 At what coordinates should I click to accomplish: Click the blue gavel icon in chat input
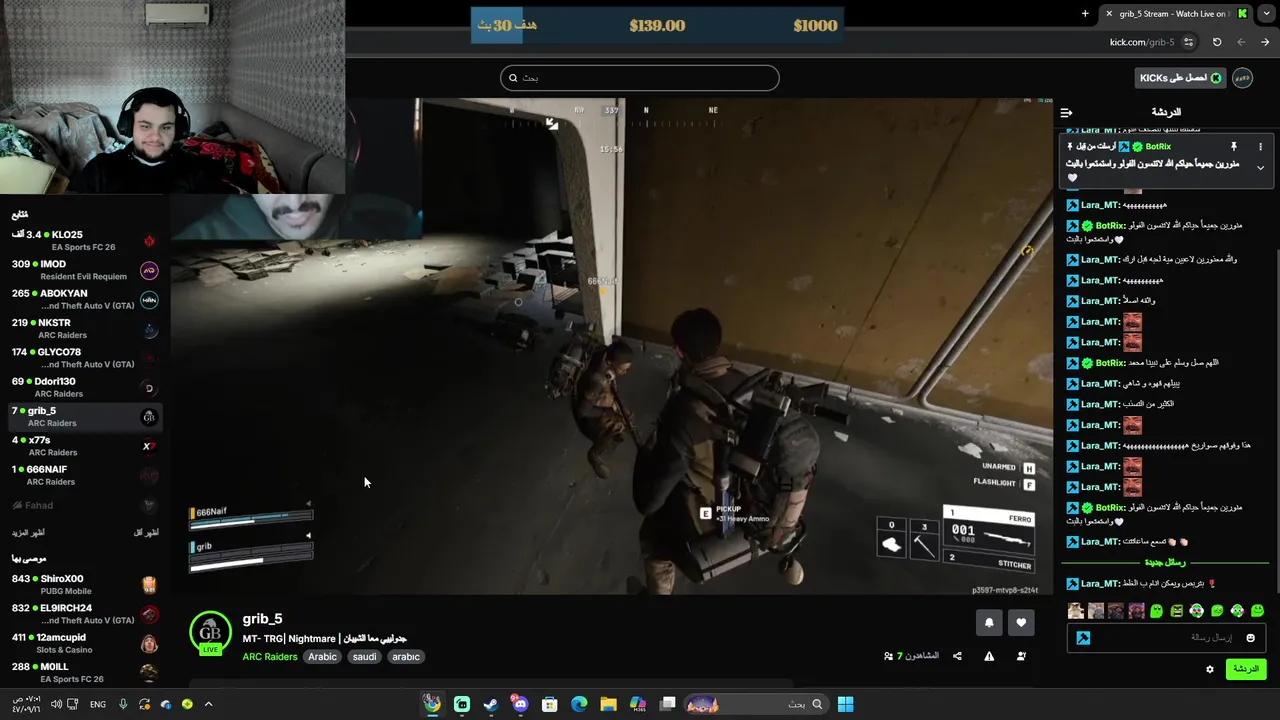coord(1083,638)
